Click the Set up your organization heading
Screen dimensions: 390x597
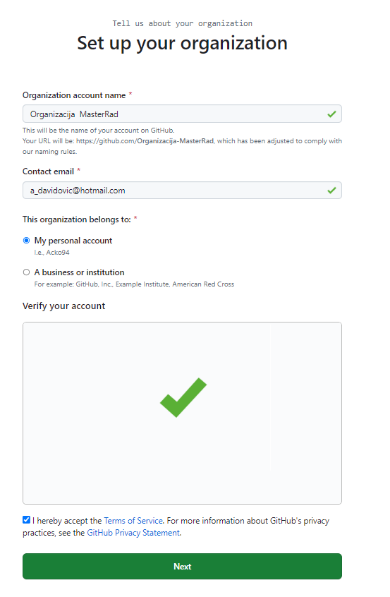coord(182,43)
